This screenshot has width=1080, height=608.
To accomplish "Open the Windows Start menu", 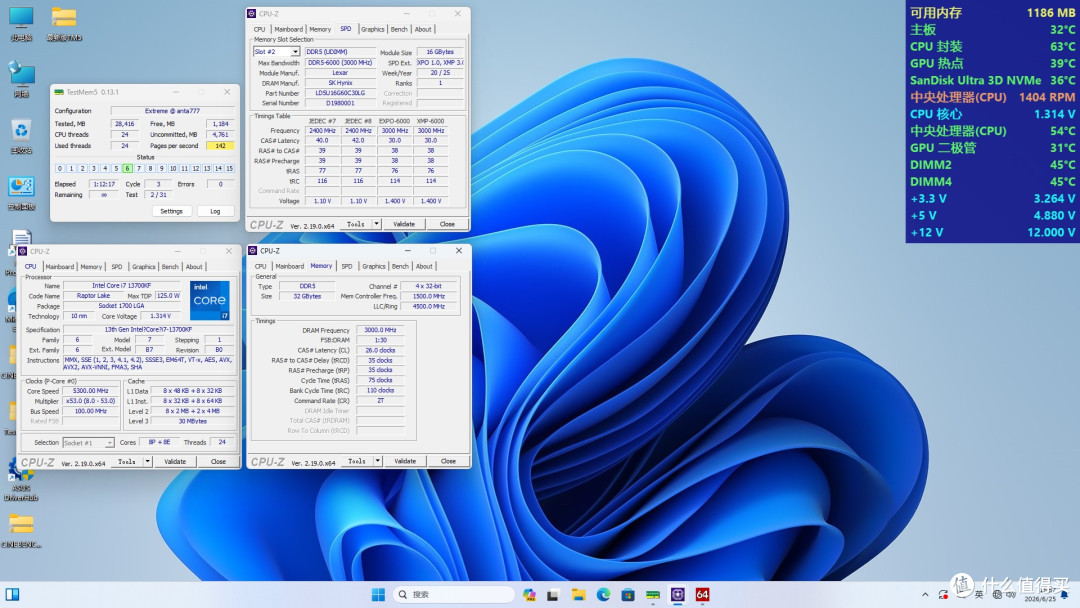I will click(378, 594).
